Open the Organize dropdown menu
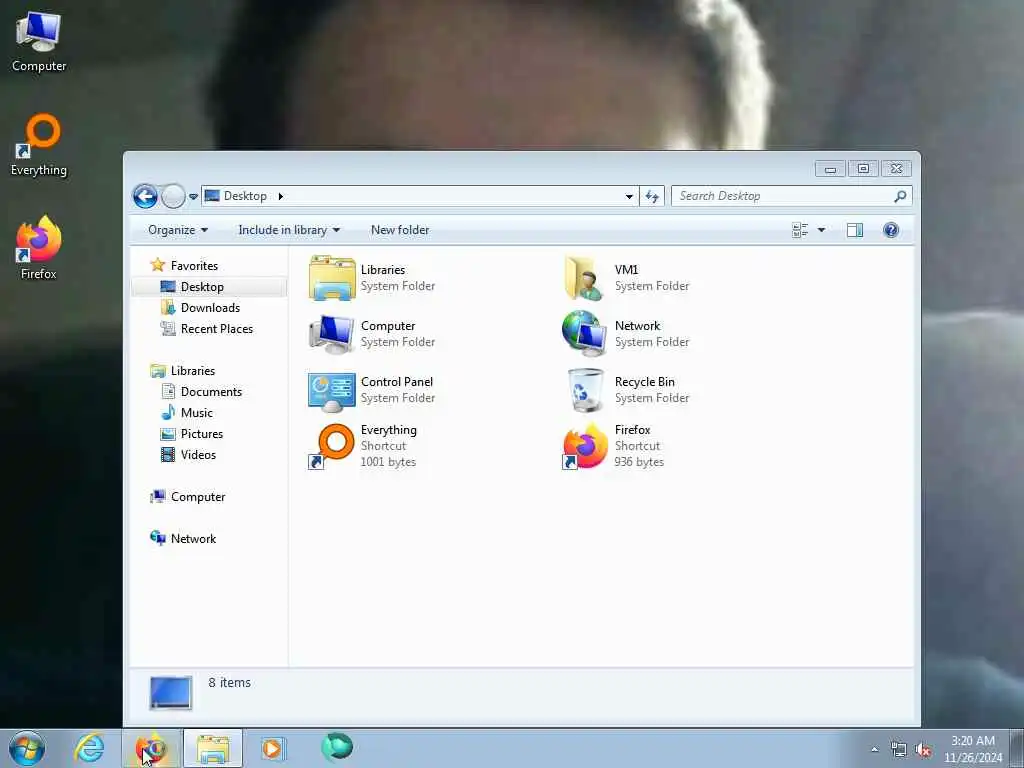The width and height of the screenshot is (1024, 768). point(178,230)
